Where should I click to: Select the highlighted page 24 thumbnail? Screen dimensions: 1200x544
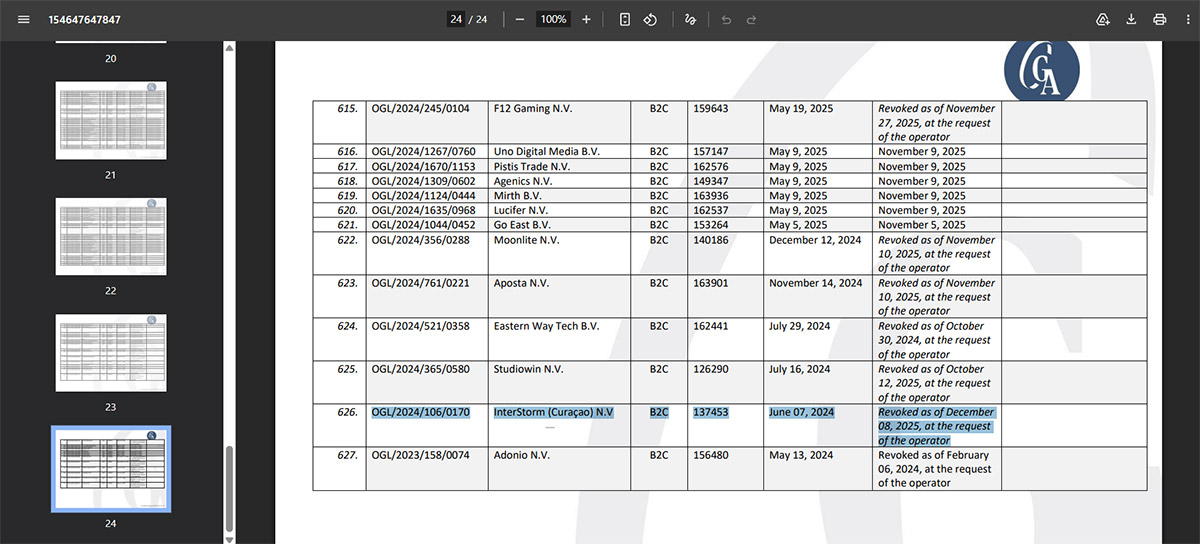tap(111, 469)
